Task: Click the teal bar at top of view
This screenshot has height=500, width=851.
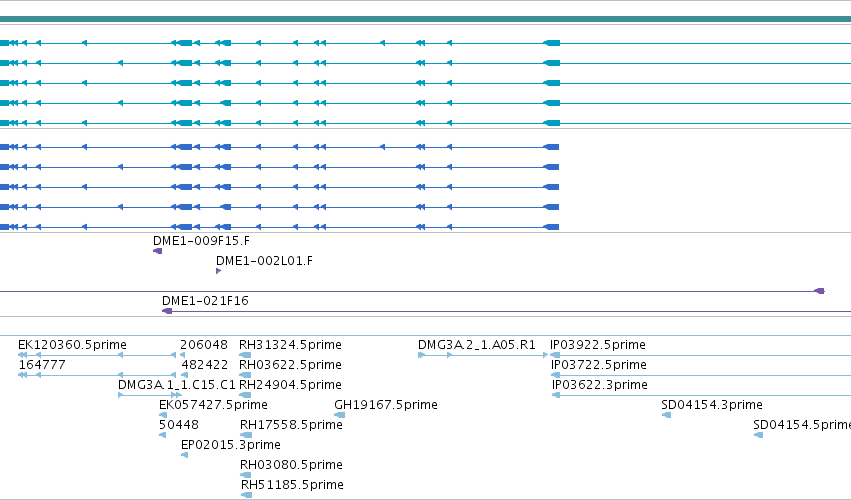Action: pos(426,20)
